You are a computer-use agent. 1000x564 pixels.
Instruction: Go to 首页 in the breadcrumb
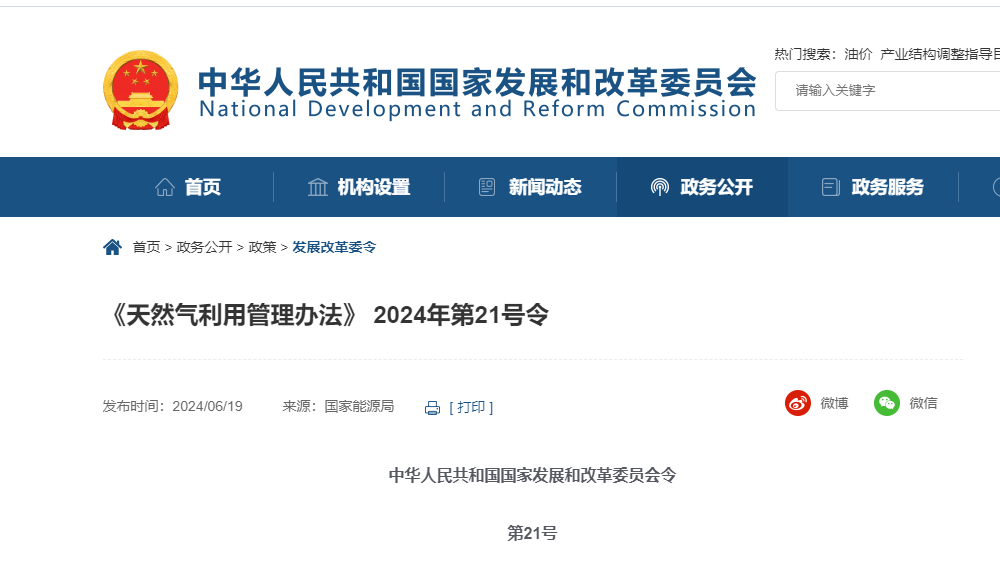pyautogui.click(x=146, y=247)
